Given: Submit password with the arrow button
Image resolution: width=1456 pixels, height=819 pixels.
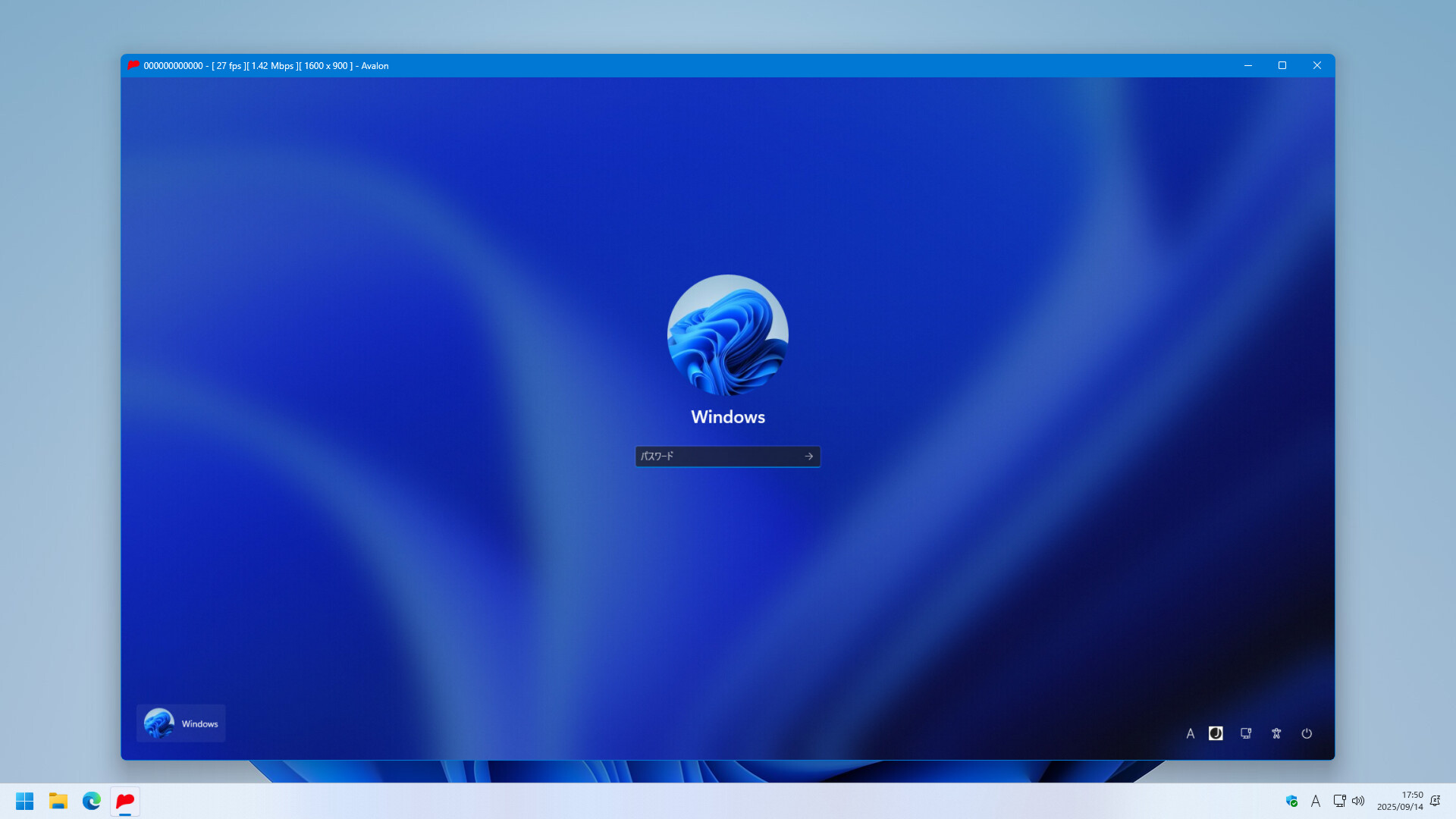Looking at the screenshot, I should click(808, 457).
